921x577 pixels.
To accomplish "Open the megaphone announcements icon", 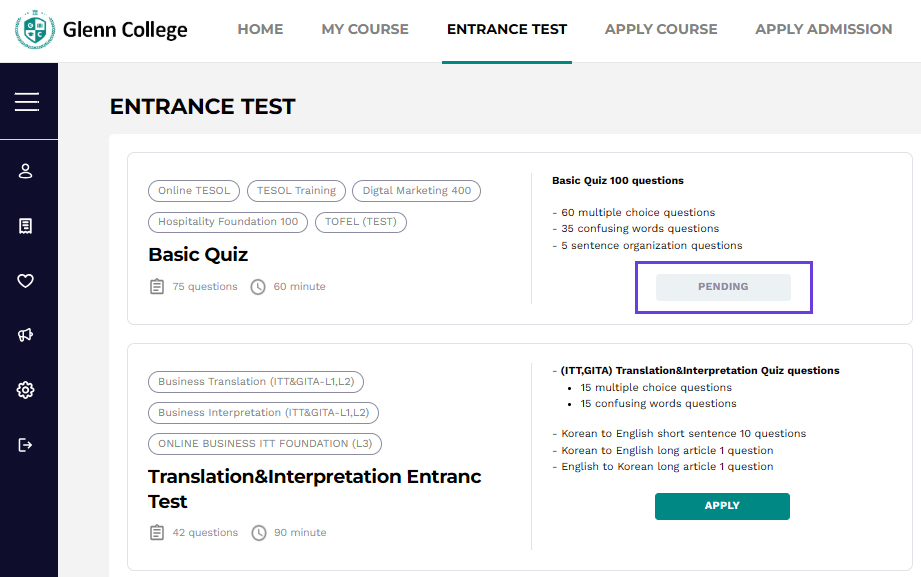I will pos(26,335).
